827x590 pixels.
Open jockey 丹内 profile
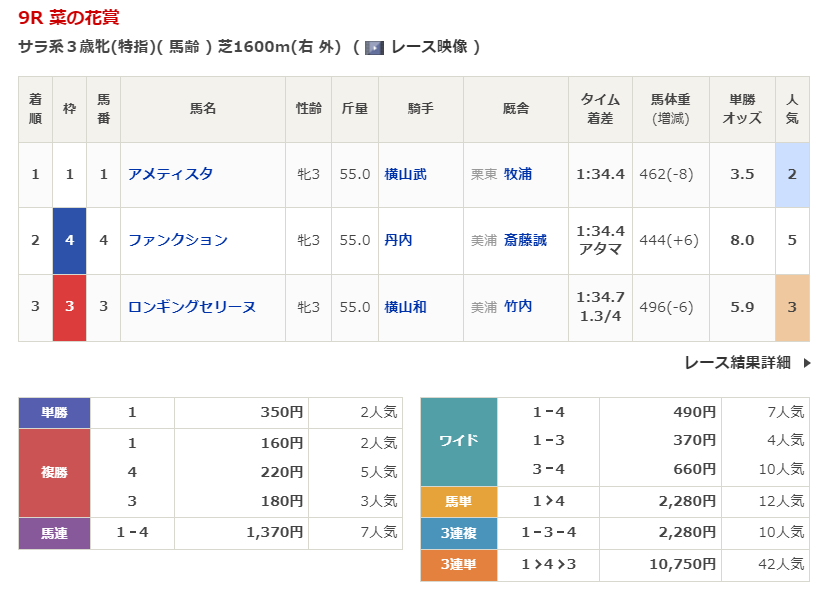click(398, 240)
